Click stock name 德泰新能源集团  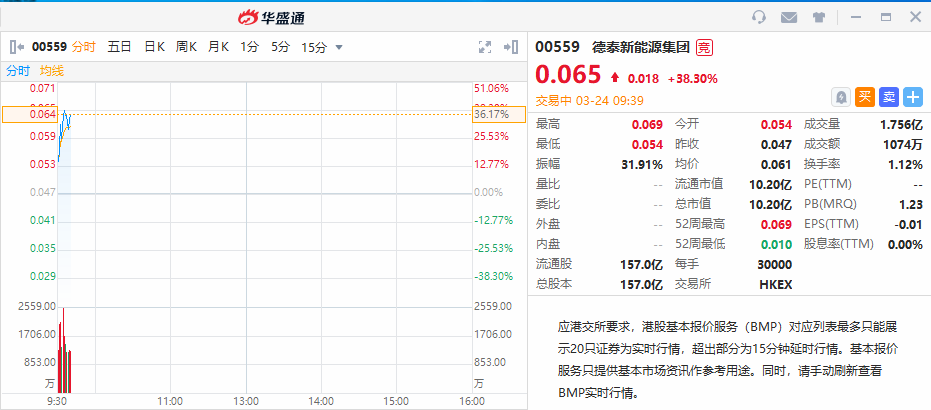(641, 47)
